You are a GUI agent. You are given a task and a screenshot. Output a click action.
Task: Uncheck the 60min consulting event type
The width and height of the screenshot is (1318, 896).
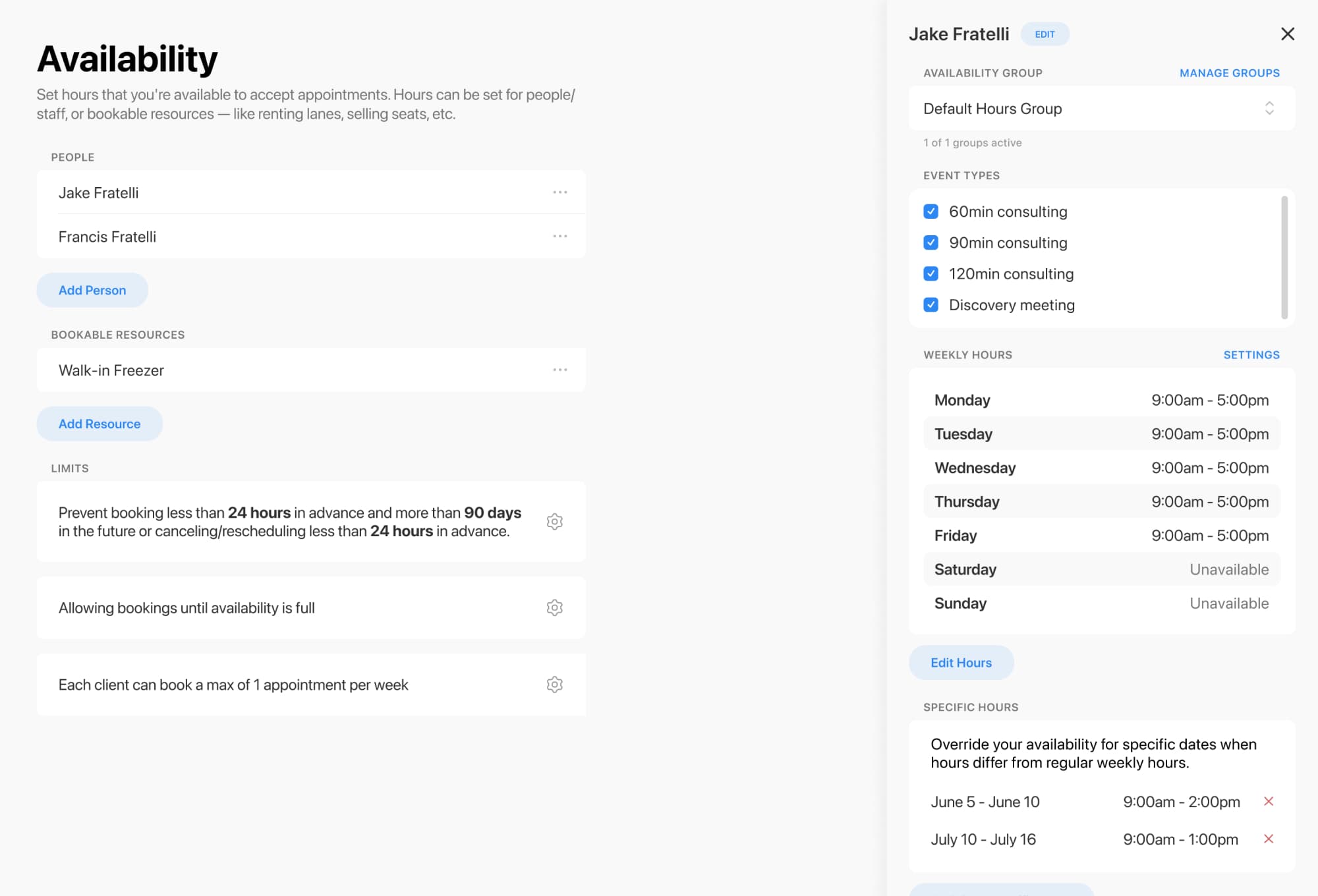[931, 211]
